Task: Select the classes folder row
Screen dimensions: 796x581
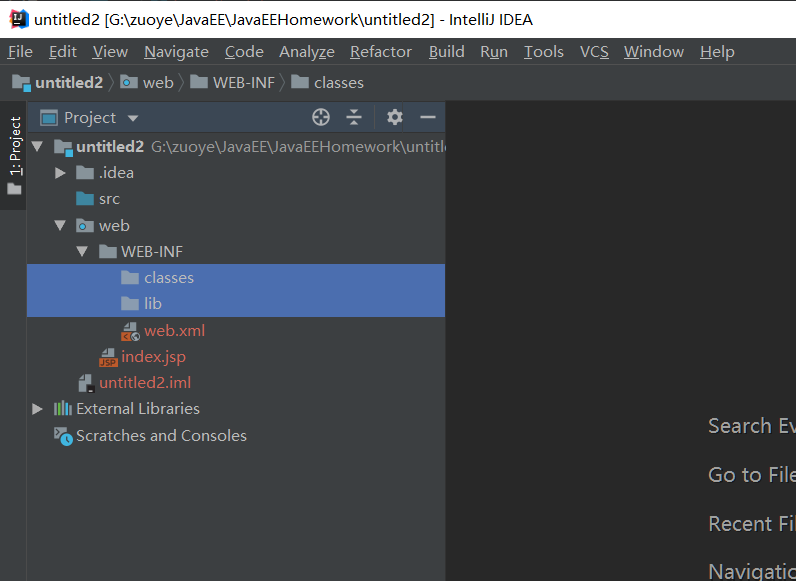Action: click(x=236, y=277)
